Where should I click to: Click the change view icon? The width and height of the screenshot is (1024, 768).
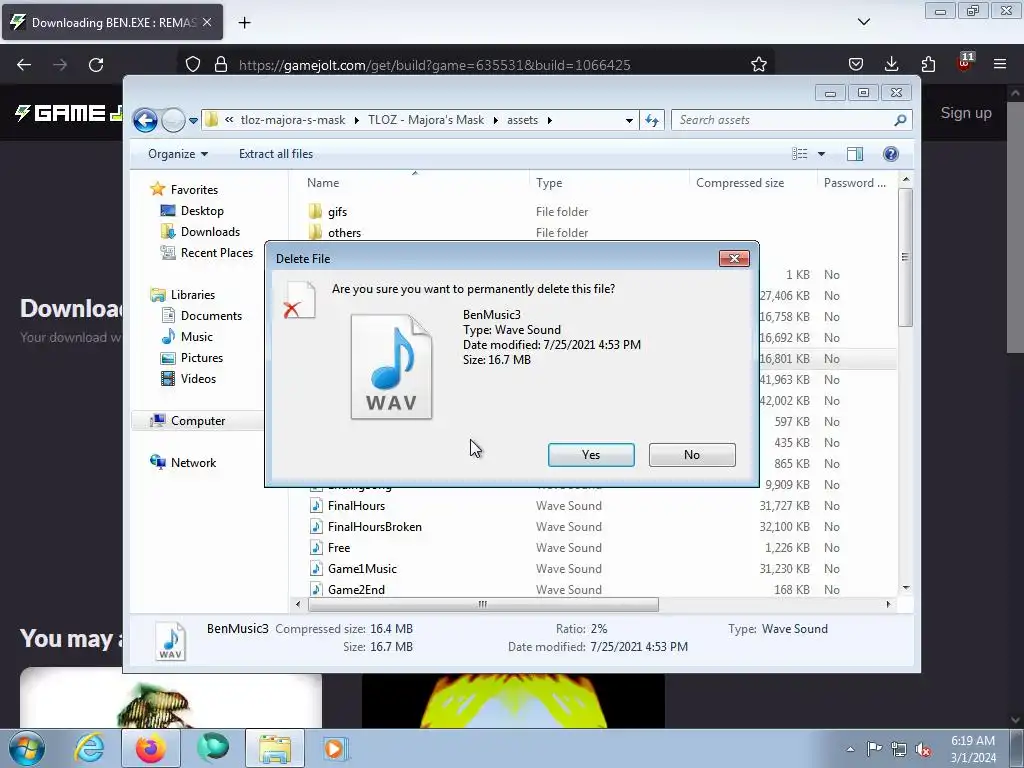(799, 153)
